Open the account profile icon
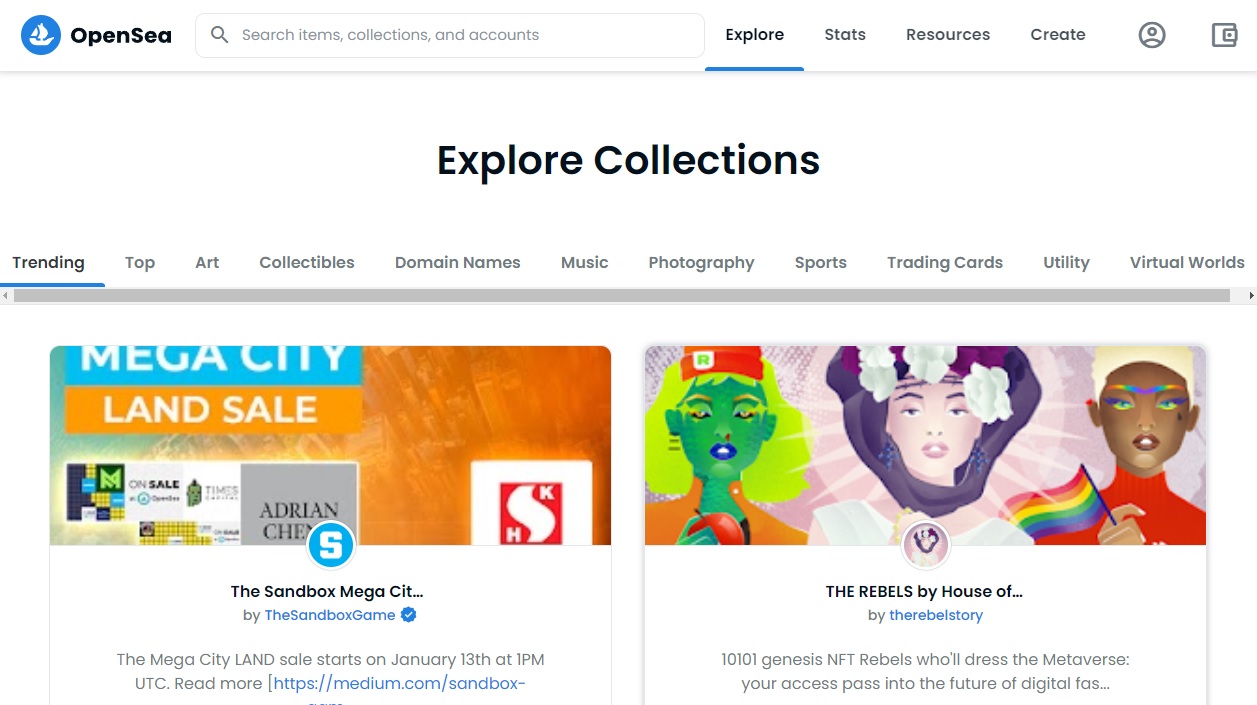This screenshot has width=1257, height=705. [x=1152, y=35]
